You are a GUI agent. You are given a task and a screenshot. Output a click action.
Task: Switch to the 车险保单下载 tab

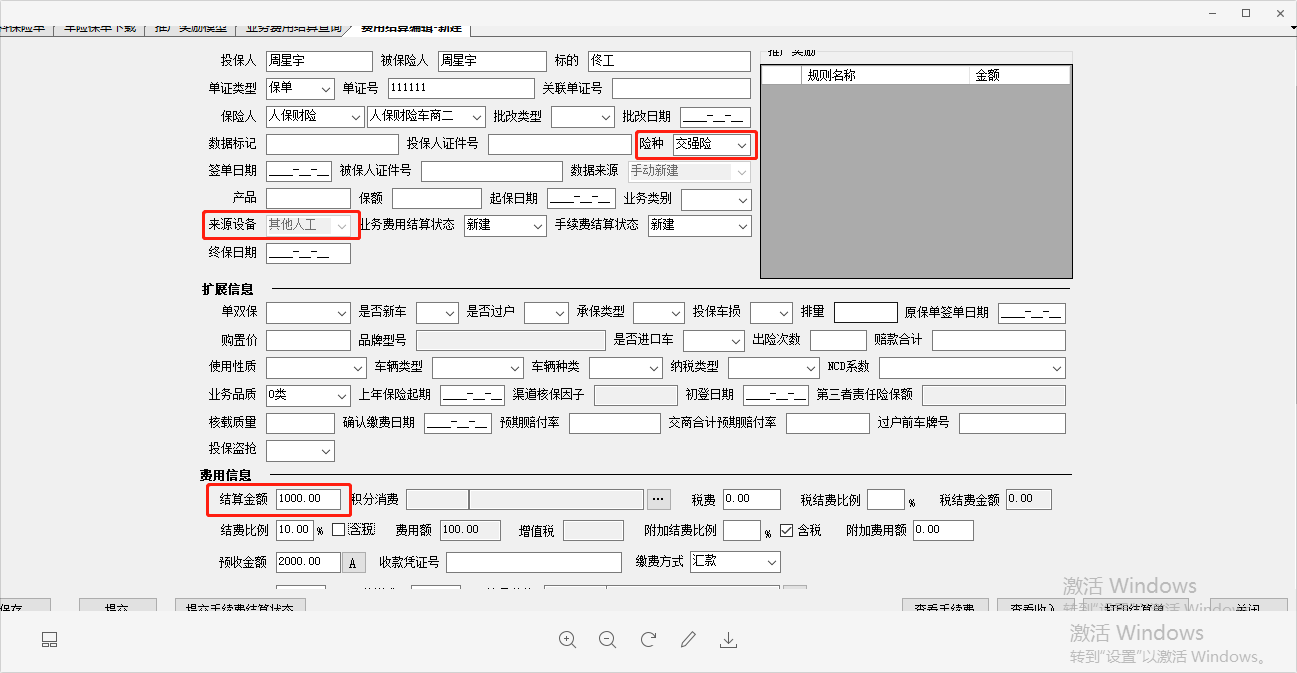coord(102,28)
